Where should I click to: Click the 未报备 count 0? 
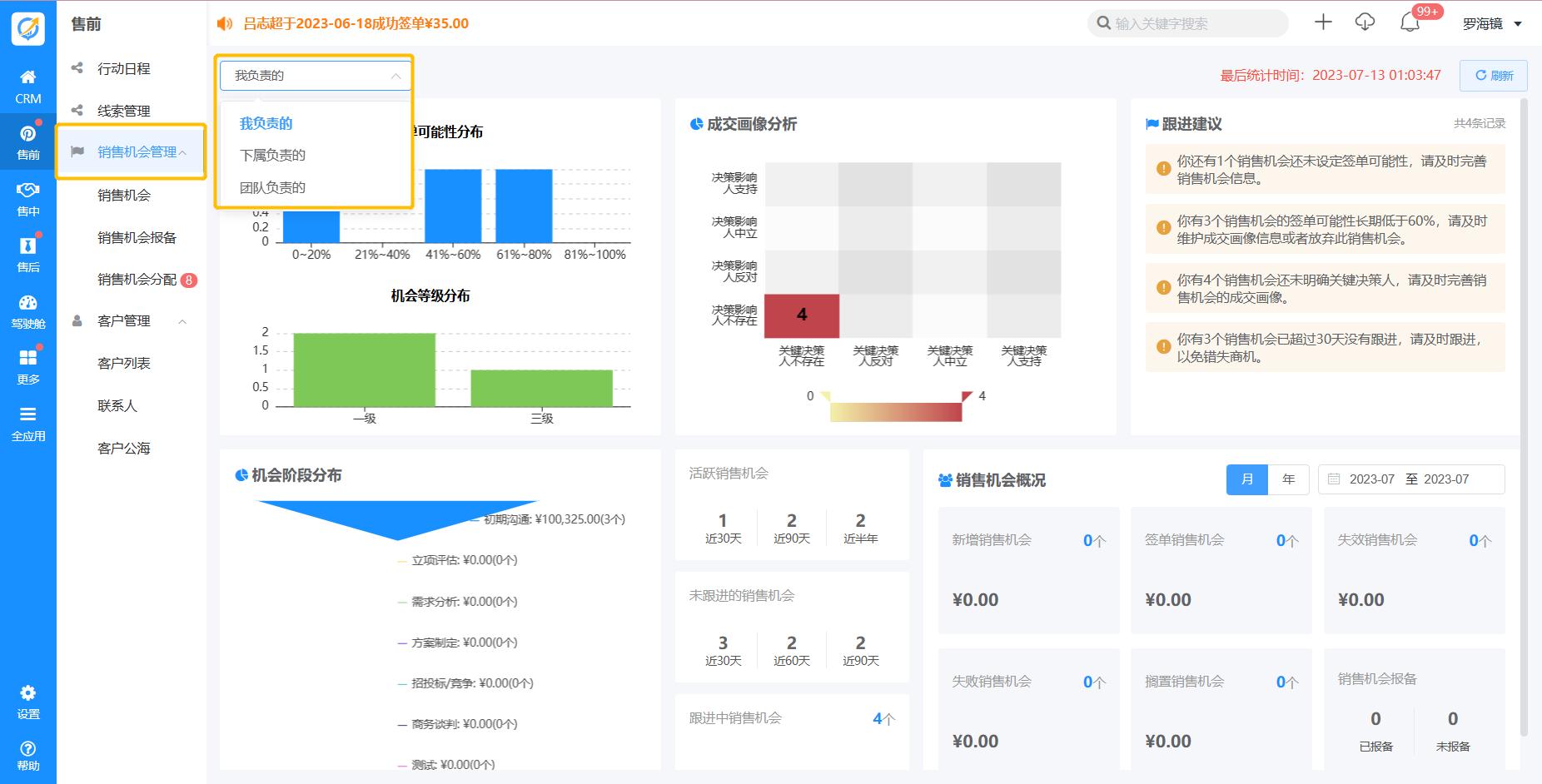(1453, 718)
